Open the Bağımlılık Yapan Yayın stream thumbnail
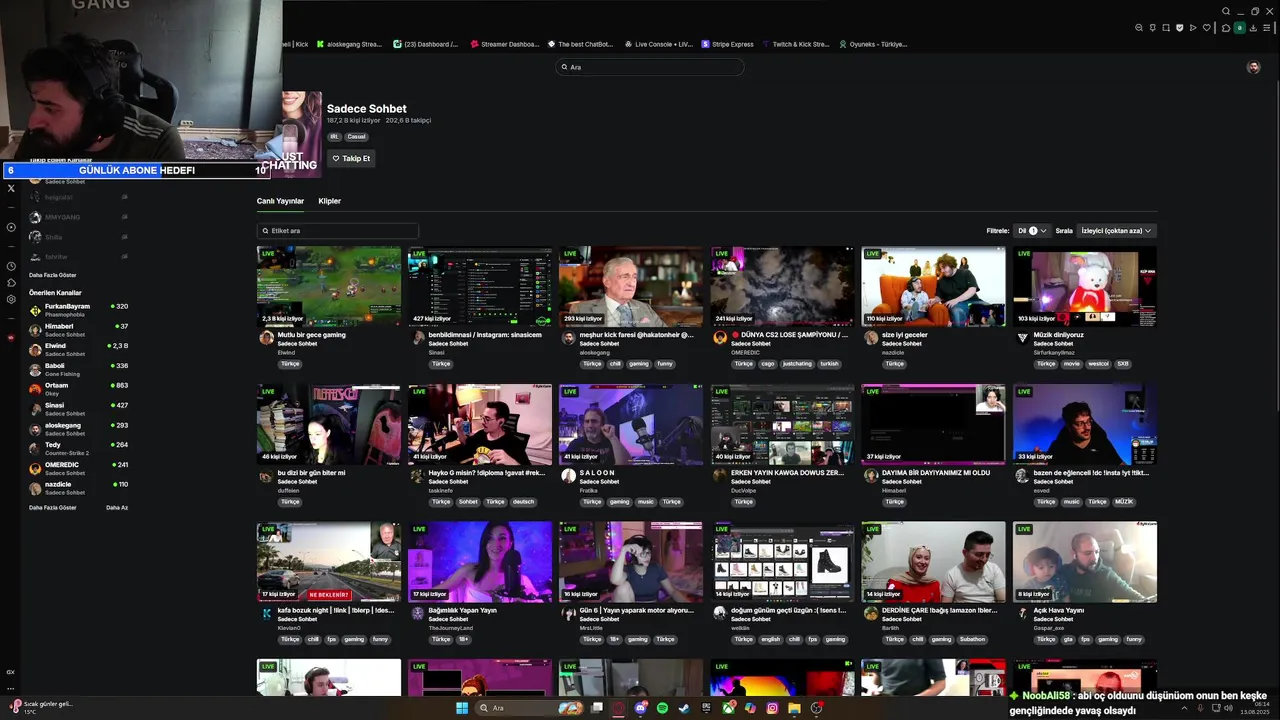 click(480, 562)
